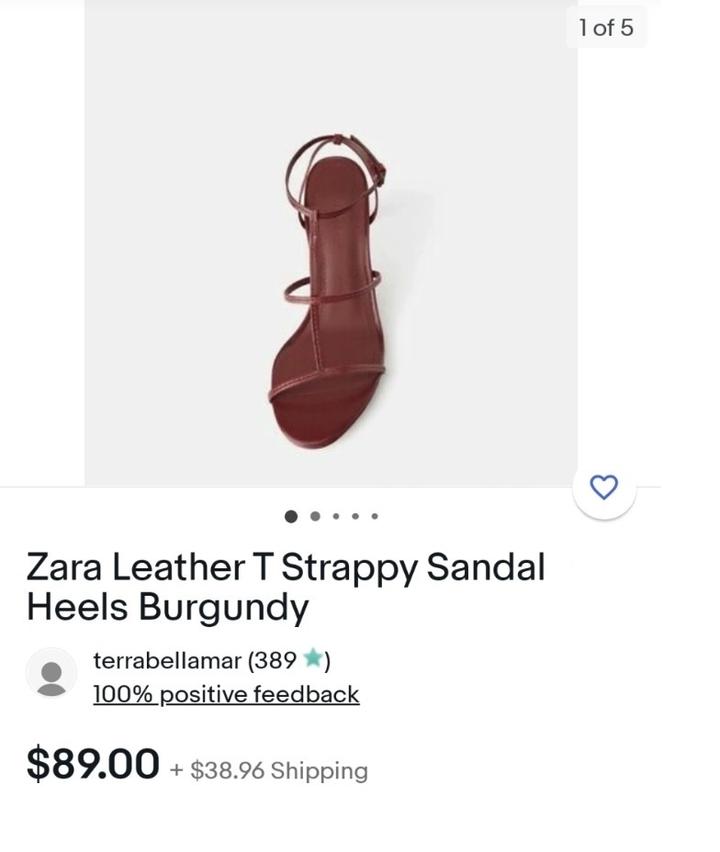Screen dimensions: 720x852
Task: Jump to third image carousel dot
Action: (x=336, y=516)
